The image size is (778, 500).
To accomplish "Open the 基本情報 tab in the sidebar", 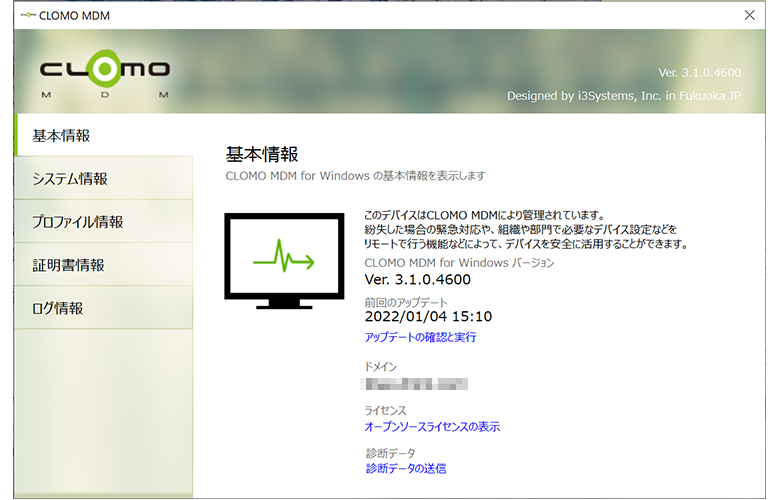I will (x=104, y=135).
